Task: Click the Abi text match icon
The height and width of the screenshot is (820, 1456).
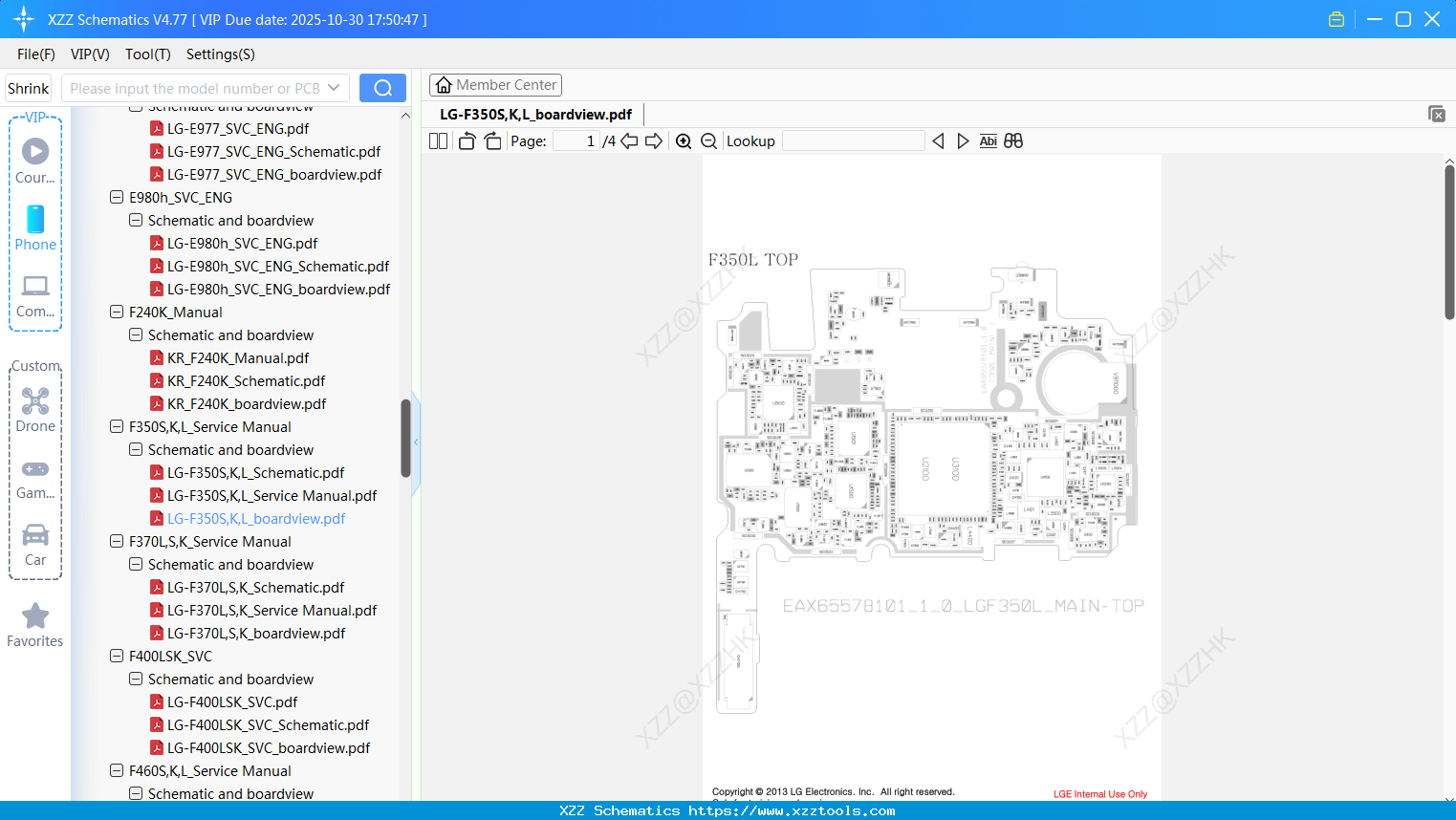Action: pos(989,140)
